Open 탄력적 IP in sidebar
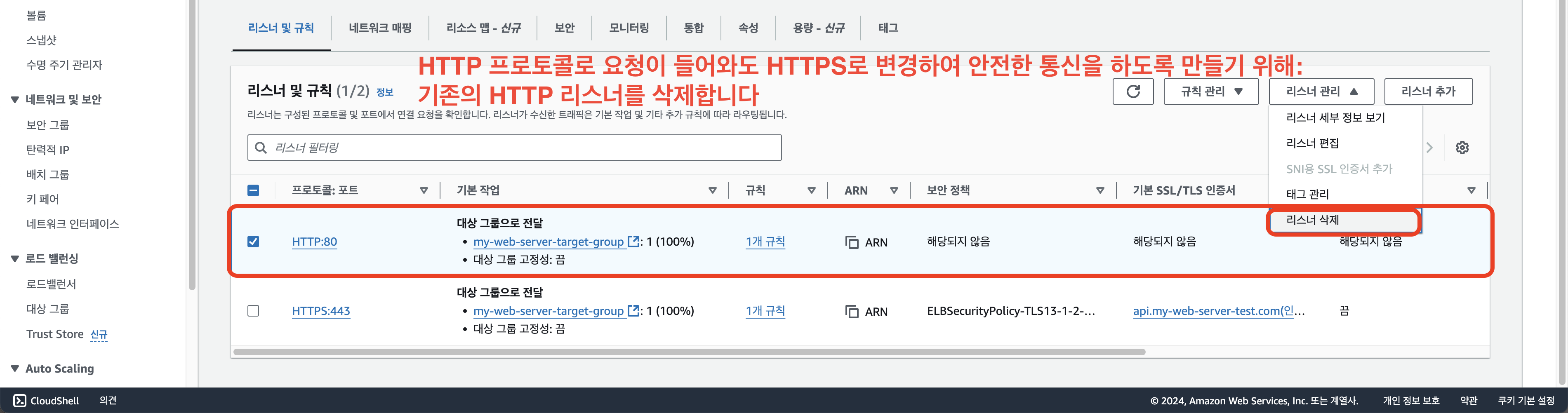The height and width of the screenshot is (413, 1568). pyautogui.click(x=47, y=150)
